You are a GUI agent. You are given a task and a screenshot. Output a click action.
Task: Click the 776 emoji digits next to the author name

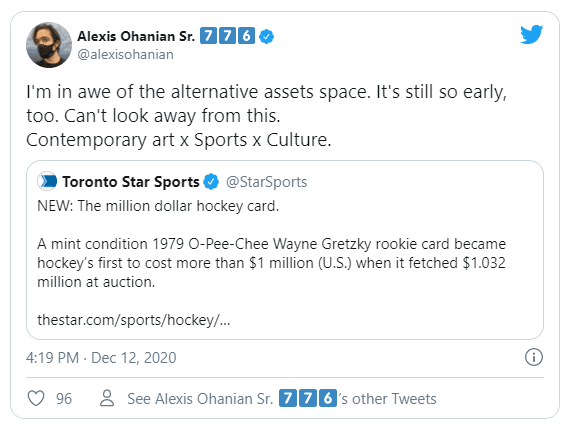227,36
